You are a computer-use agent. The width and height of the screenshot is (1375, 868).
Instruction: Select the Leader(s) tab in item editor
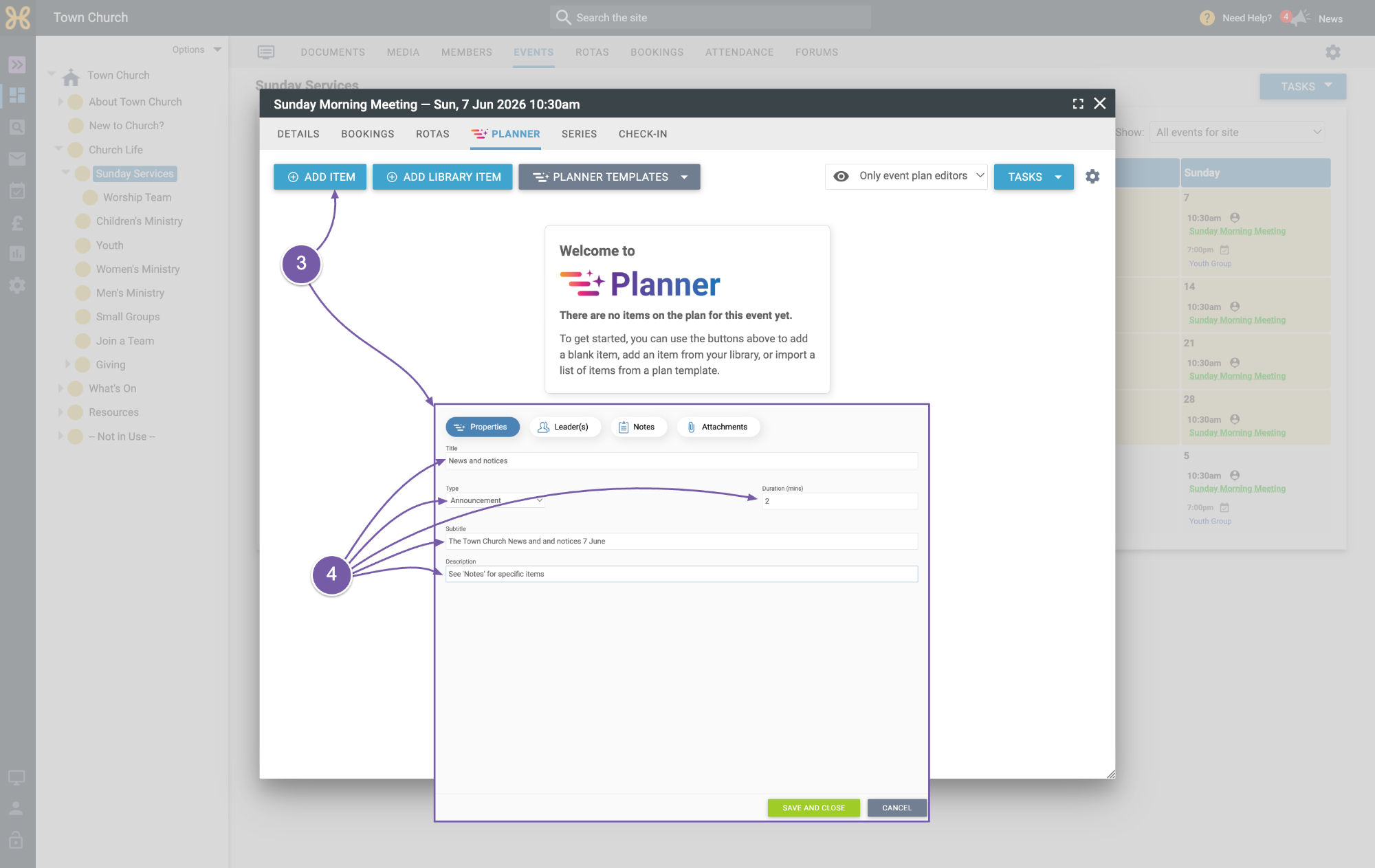coord(564,427)
